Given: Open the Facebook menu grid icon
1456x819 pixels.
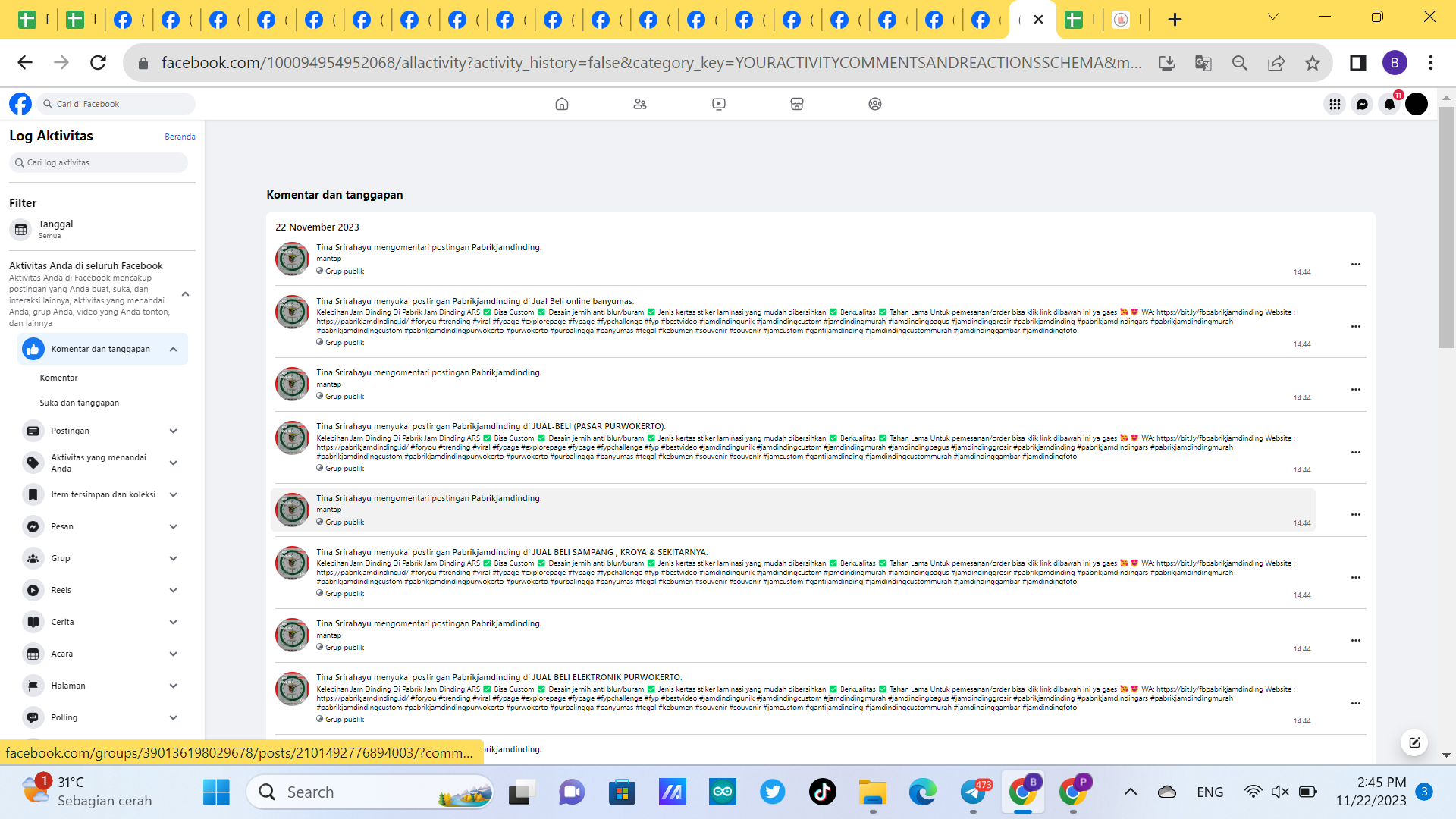Looking at the screenshot, I should (x=1335, y=104).
